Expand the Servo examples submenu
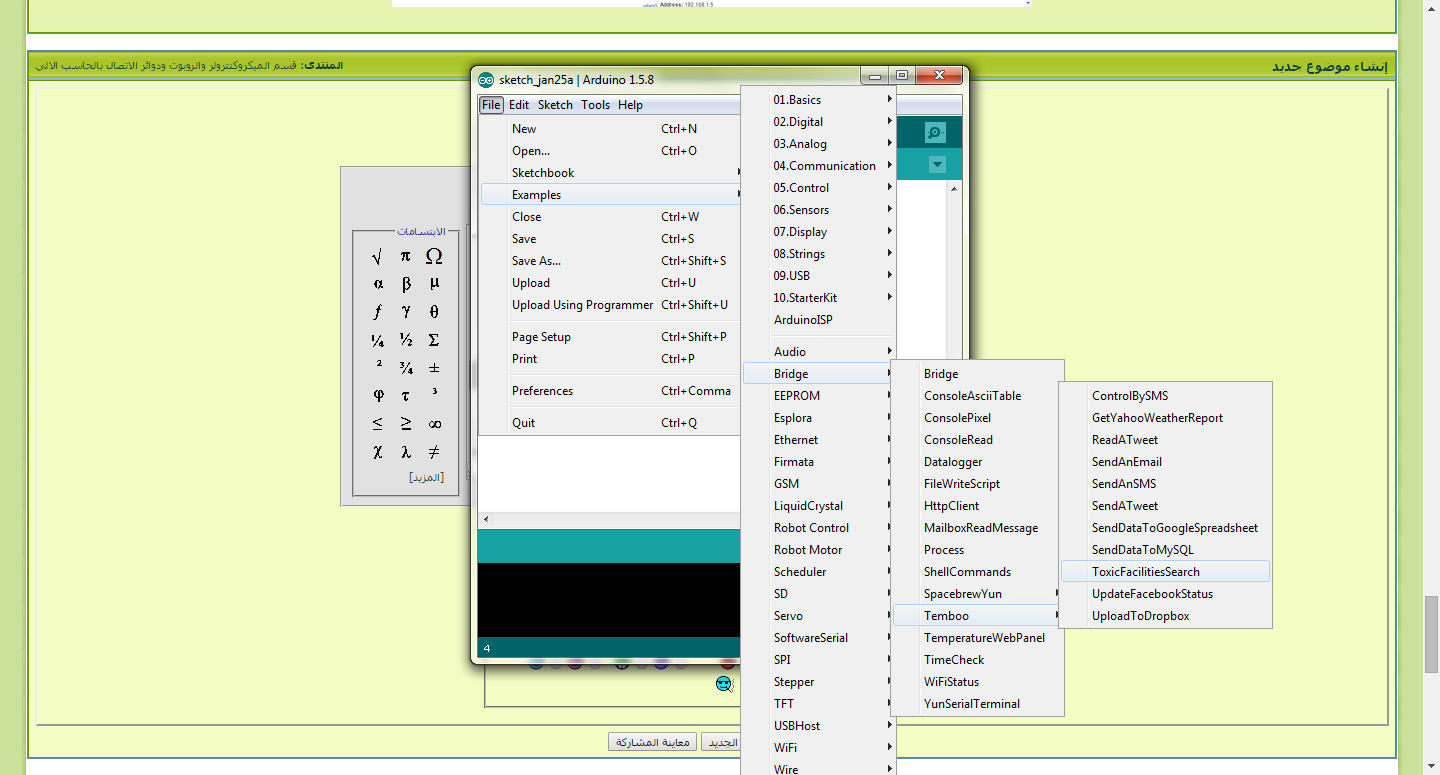Image resolution: width=1440 pixels, height=775 pixels. tap(819, 616)
